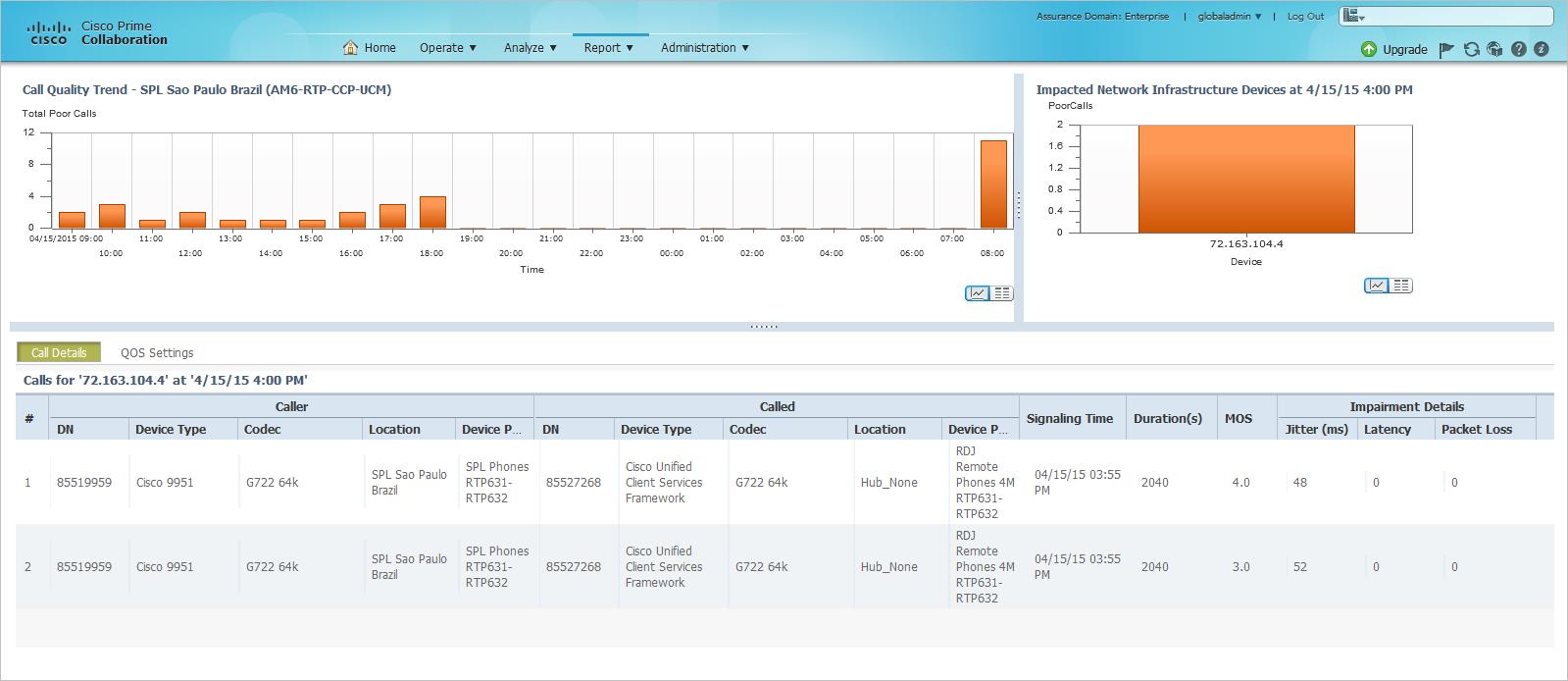Click the Impairment Details group header
The width and height of the screenshot is (1568, 681).
pyautogui.click(x=1406, y=406)
